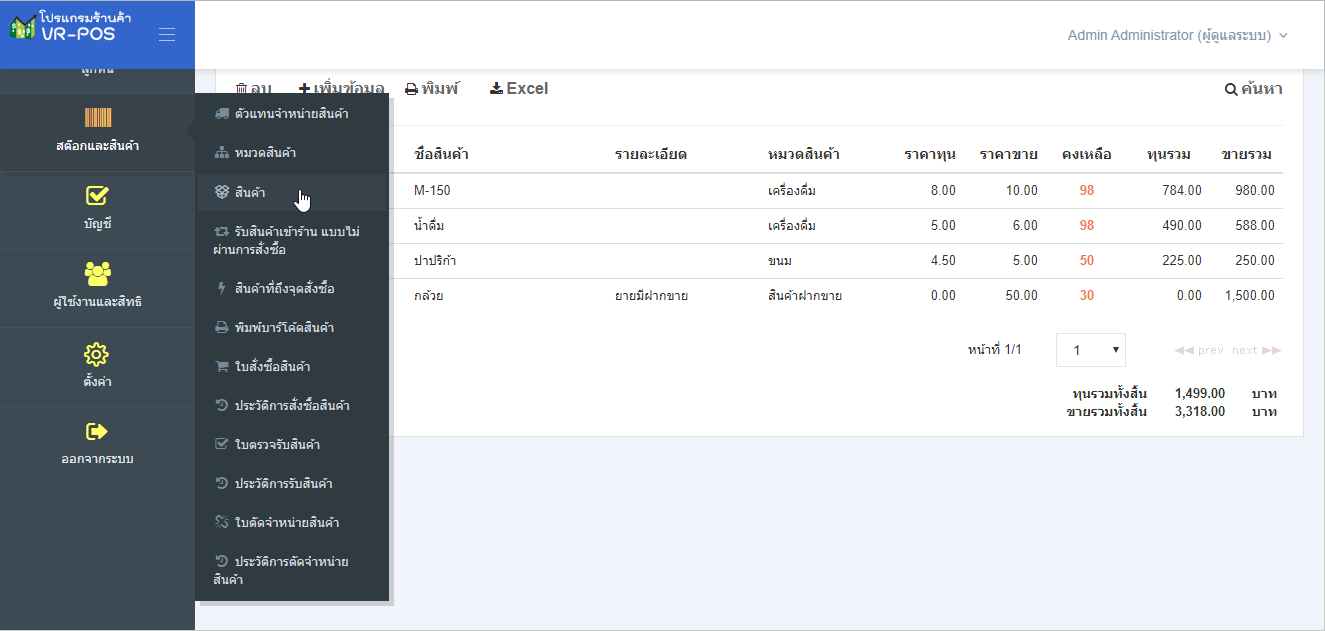Viewport: 1325px width, 631px height.
Task: Click the น้ำดื่ม product name cell
Action: point(429,225)
